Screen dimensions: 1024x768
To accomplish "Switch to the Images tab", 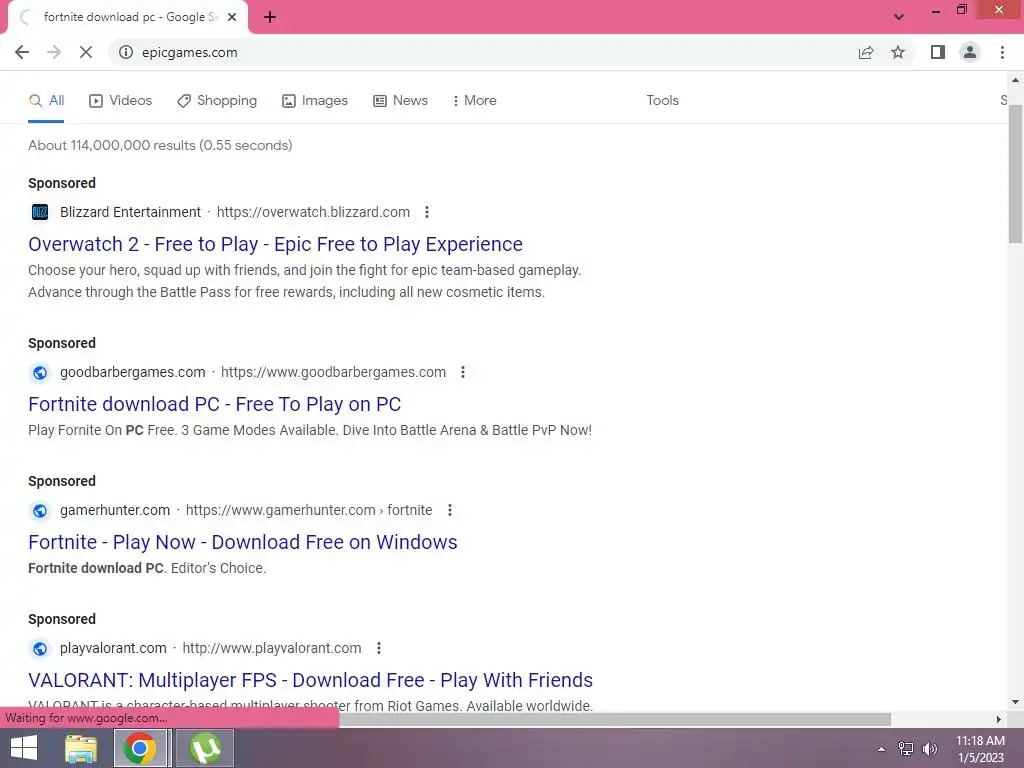I will 315,101.
